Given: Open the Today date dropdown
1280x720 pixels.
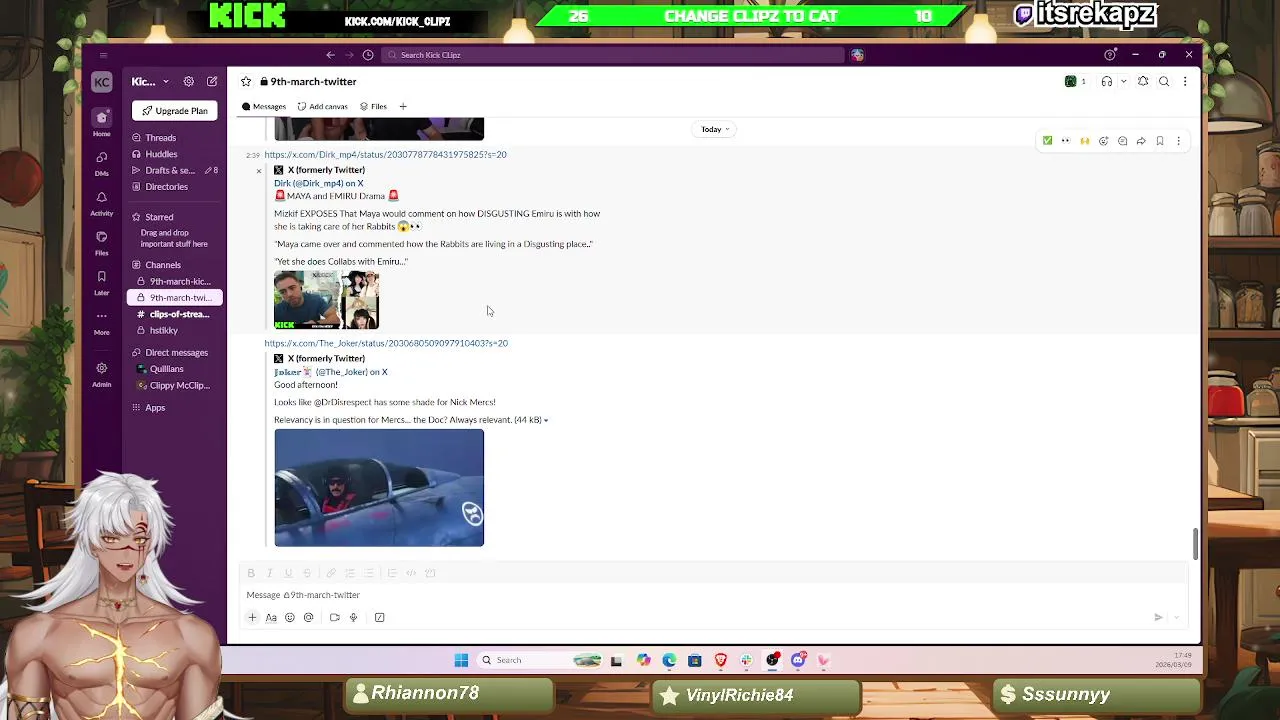Looking at the screenshot, I should click(715, 129).
